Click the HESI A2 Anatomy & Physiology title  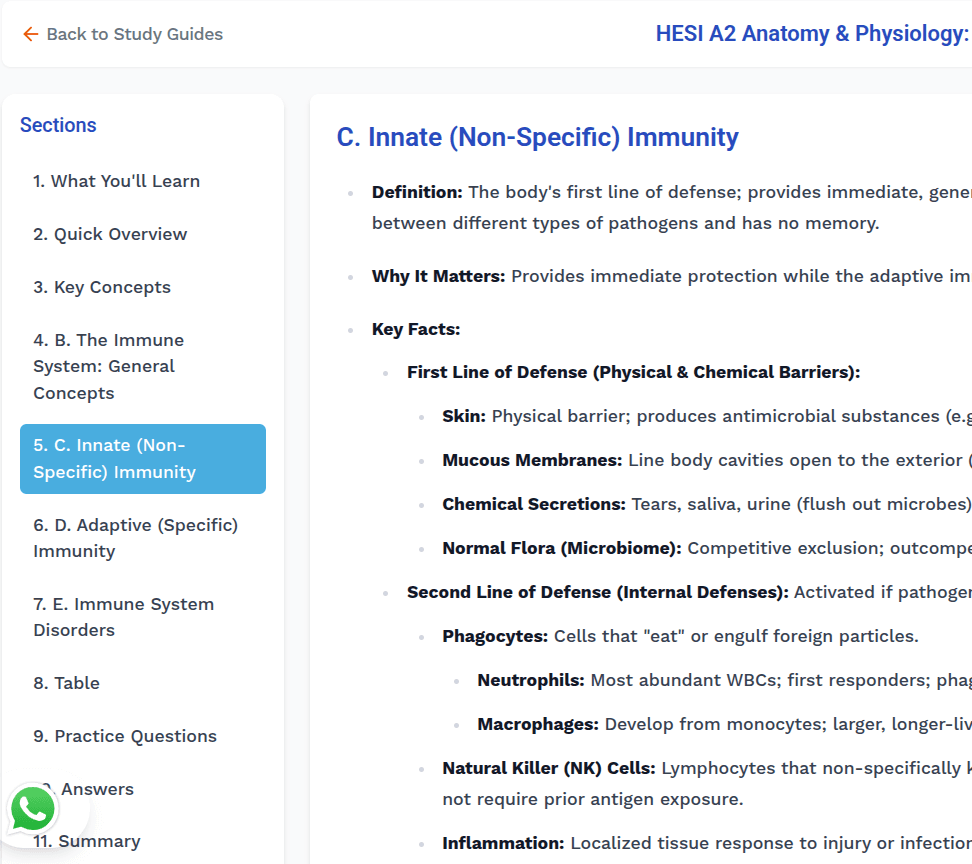pyautogui.click(x=811, y=34)
